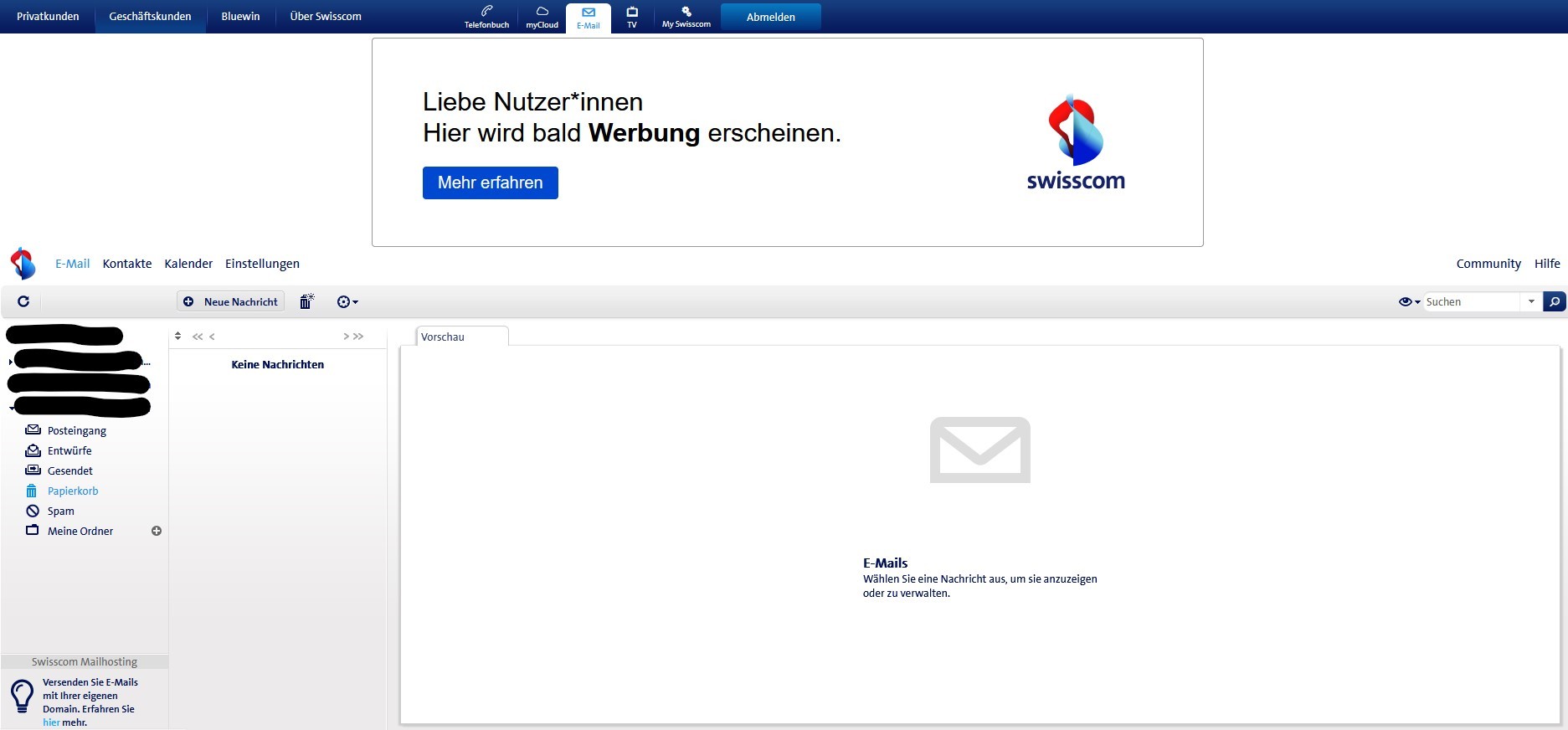The height and width of the screenshot is (730, 1568).
Task: Go to next page with single right arrow
Action: click(x=346, y=337)
